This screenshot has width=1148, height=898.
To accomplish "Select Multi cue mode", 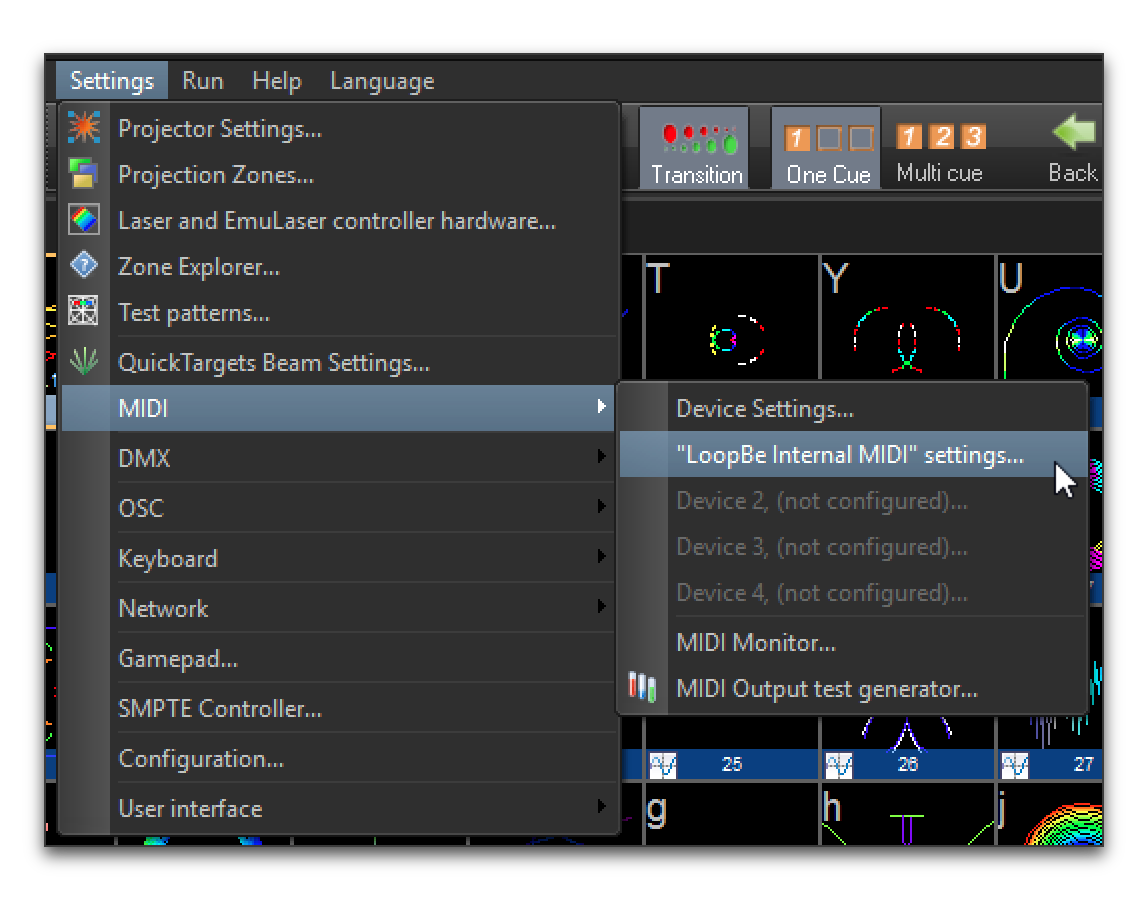I will coord(940,152).
